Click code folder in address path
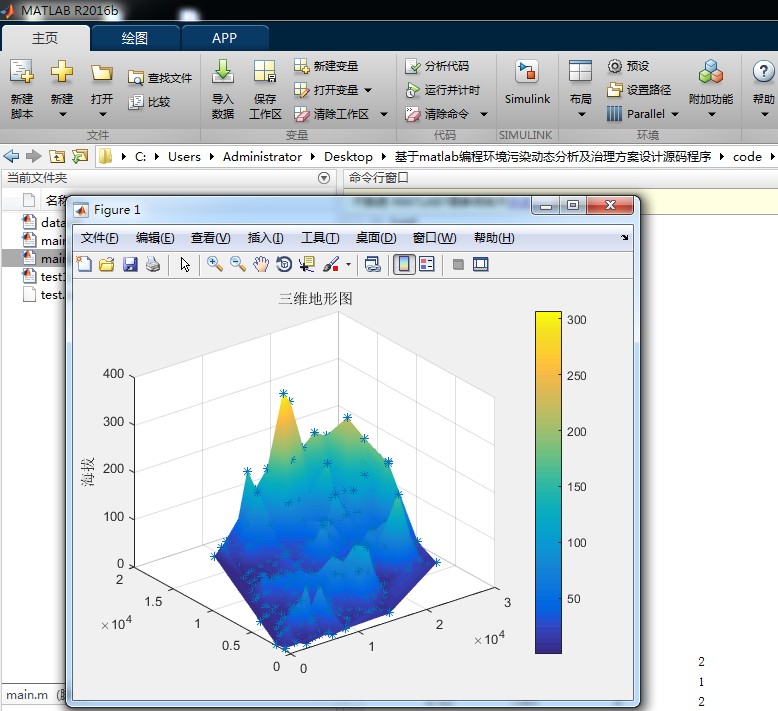 coord(747,157)
